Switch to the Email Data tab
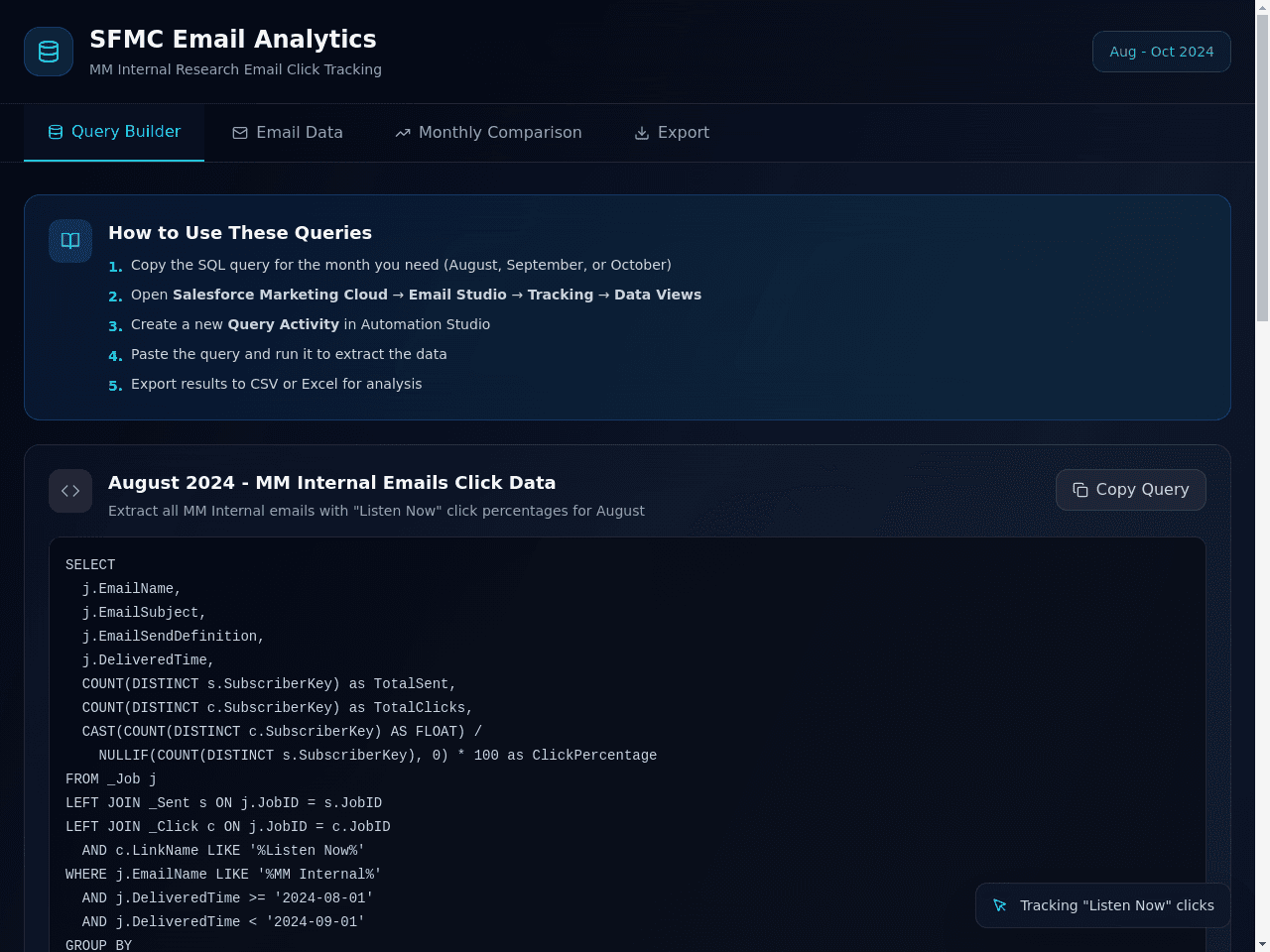This screenshot has height=952, width=1270. [288, 133]
